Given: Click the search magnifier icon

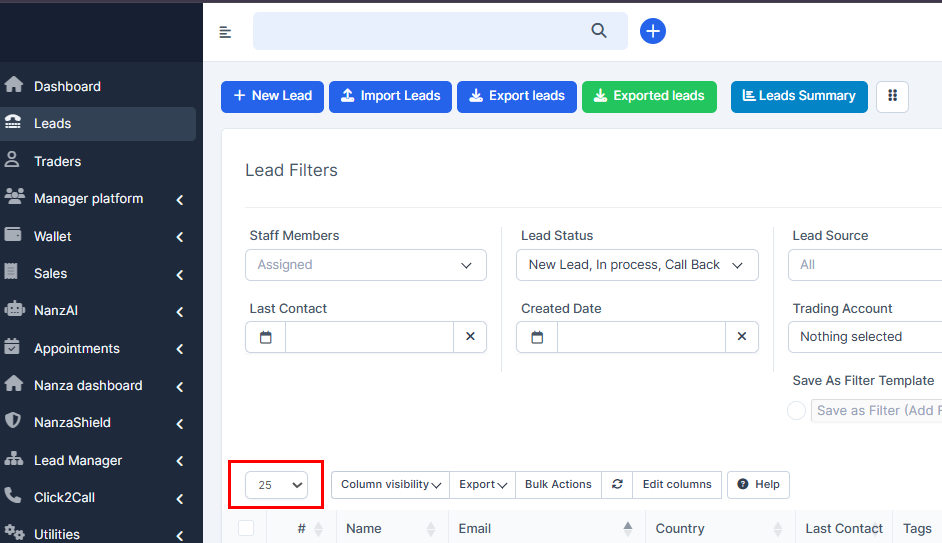Looking at the screenshot, I should click(599, 31).
